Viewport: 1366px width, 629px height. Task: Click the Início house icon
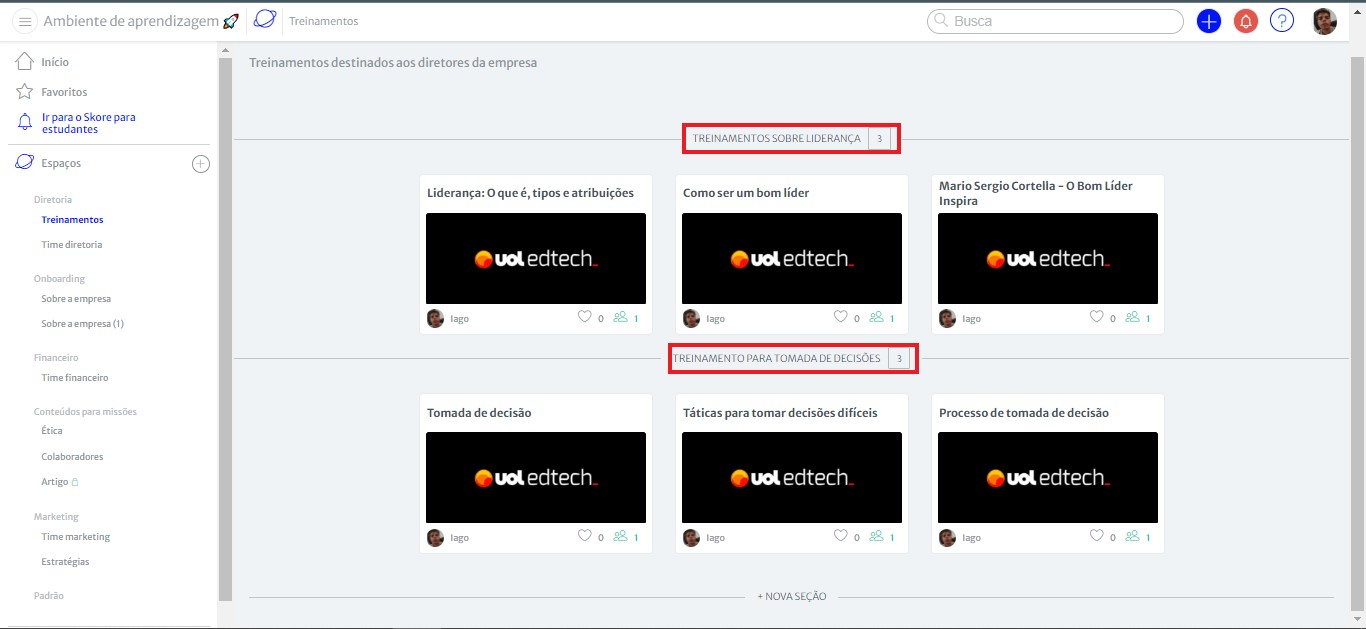point(25,62)
